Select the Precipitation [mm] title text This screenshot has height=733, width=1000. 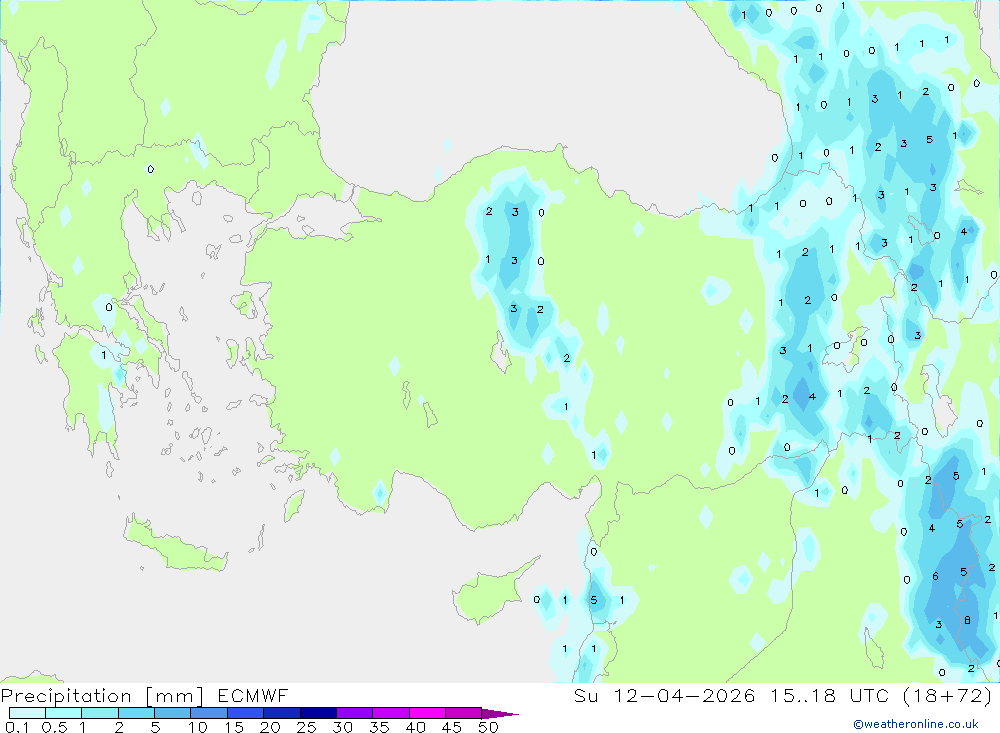pyautogui.click(x=102, y=696)
